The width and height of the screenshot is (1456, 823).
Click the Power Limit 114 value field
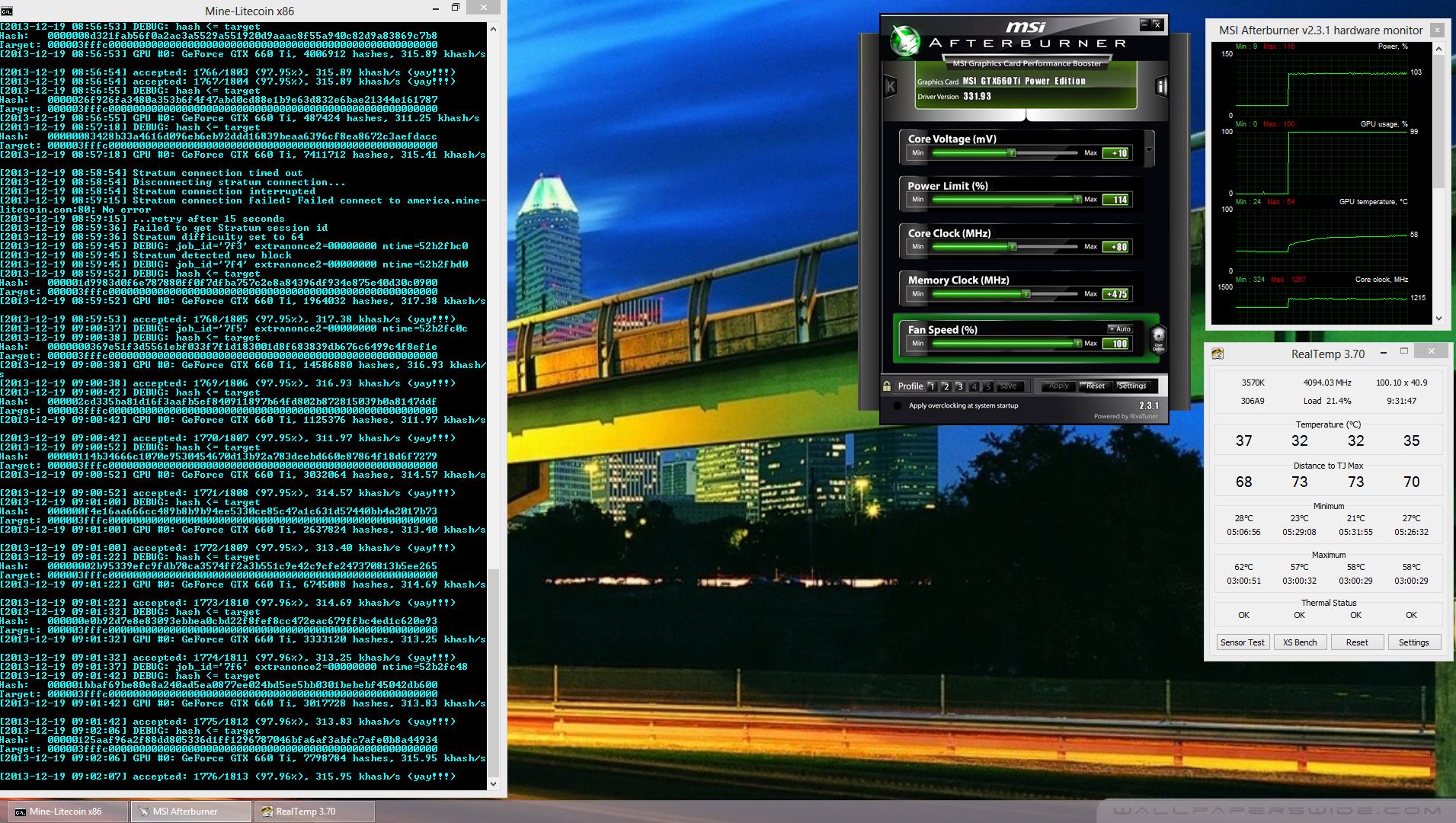[1116, 200]
